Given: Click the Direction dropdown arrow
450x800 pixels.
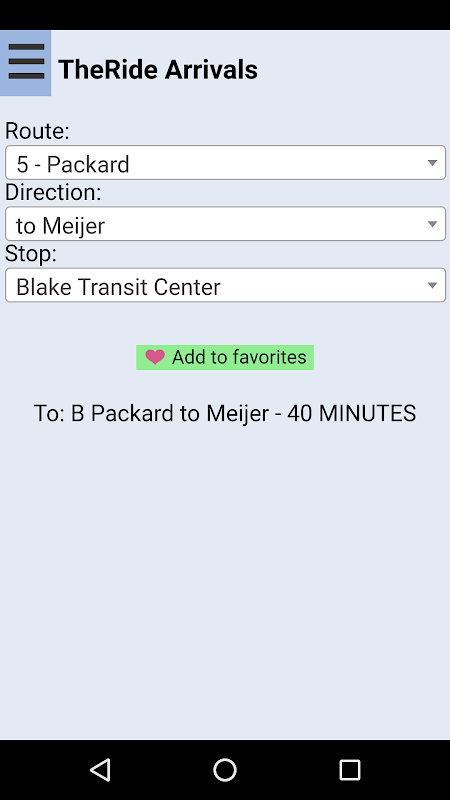Looking at the screenshot, I should pyautogui.click(x=432, y=224).
